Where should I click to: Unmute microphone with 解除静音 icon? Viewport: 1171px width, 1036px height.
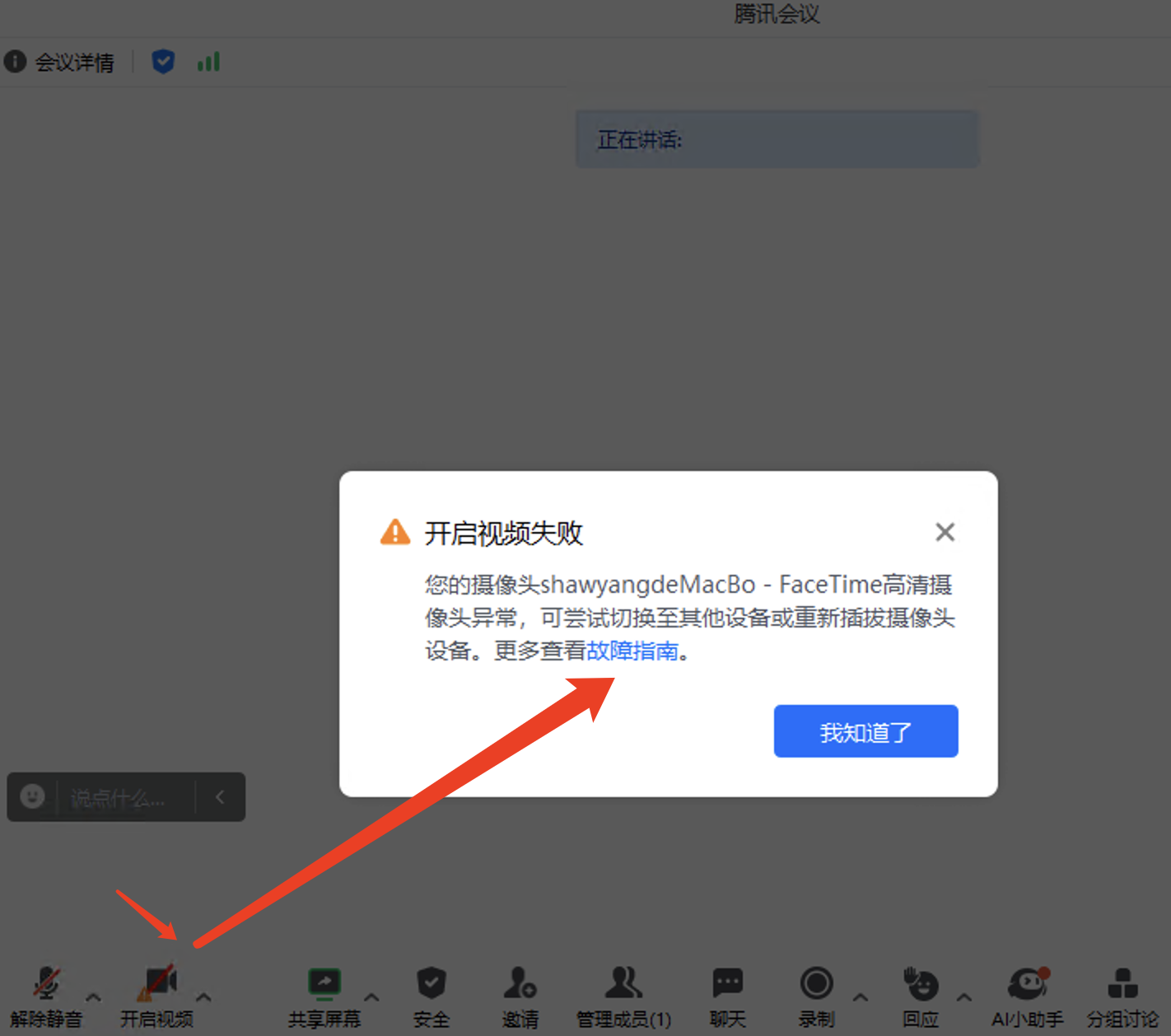point(46,996)
